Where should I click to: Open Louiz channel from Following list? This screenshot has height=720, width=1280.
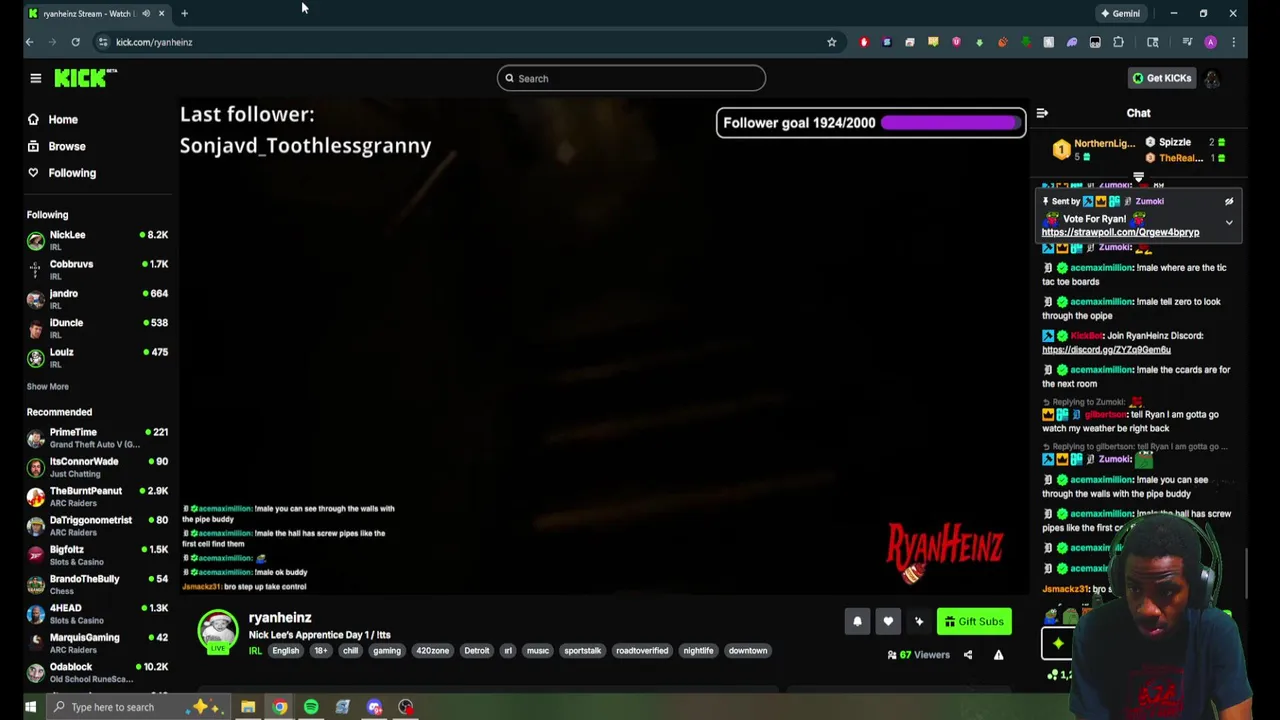tap(97, 357)
